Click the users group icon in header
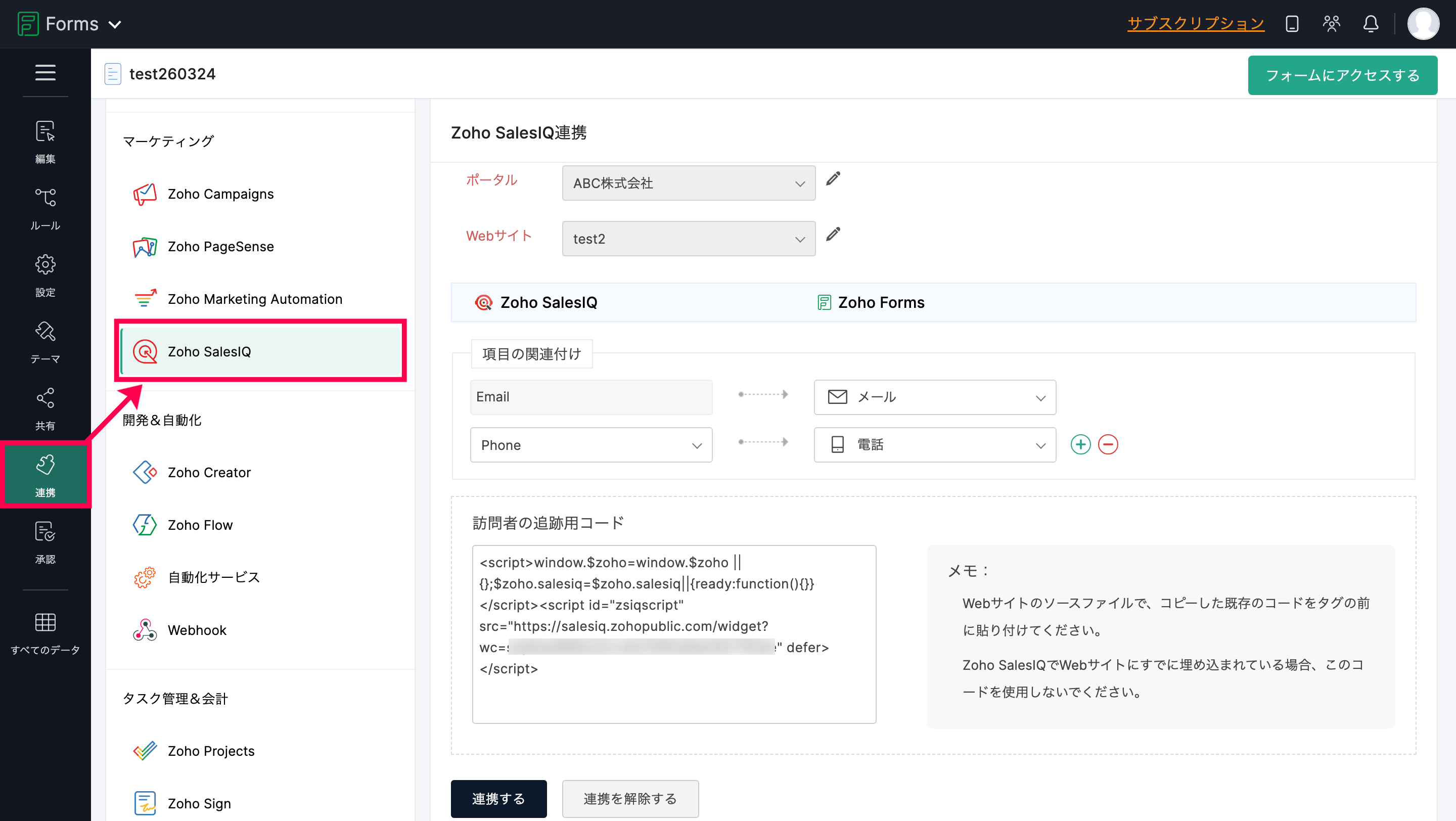 coord(1331,24)
